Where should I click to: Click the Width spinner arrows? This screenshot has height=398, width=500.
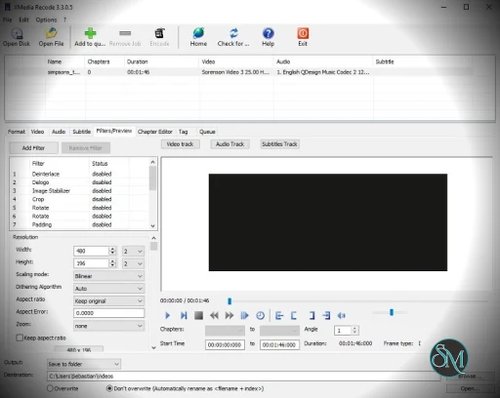pyautogui.click(x=113, y=251)
